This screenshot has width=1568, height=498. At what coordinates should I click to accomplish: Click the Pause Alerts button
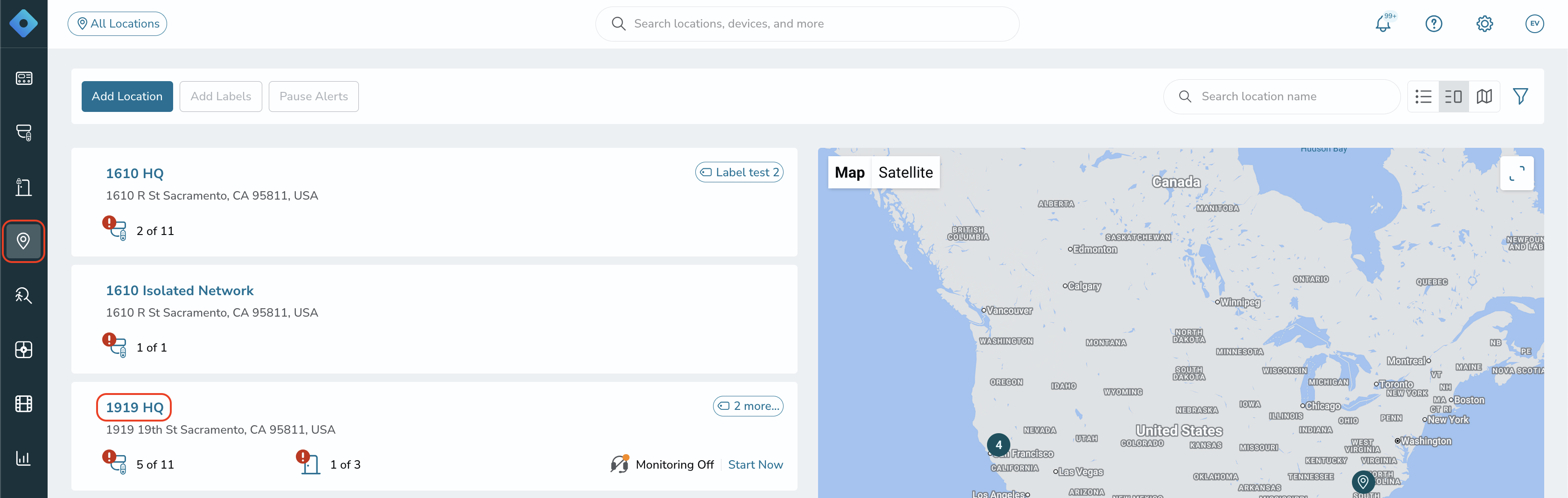(314, 97)
